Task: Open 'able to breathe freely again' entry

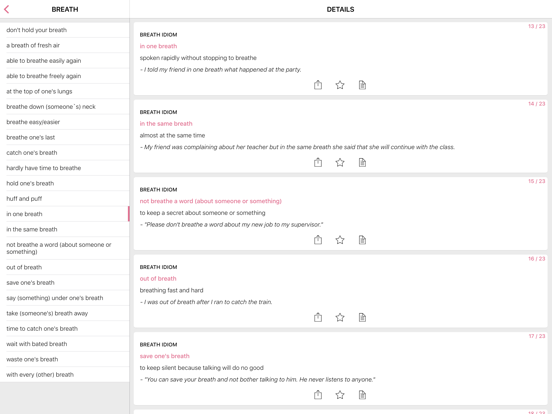Action: point(65,76)
